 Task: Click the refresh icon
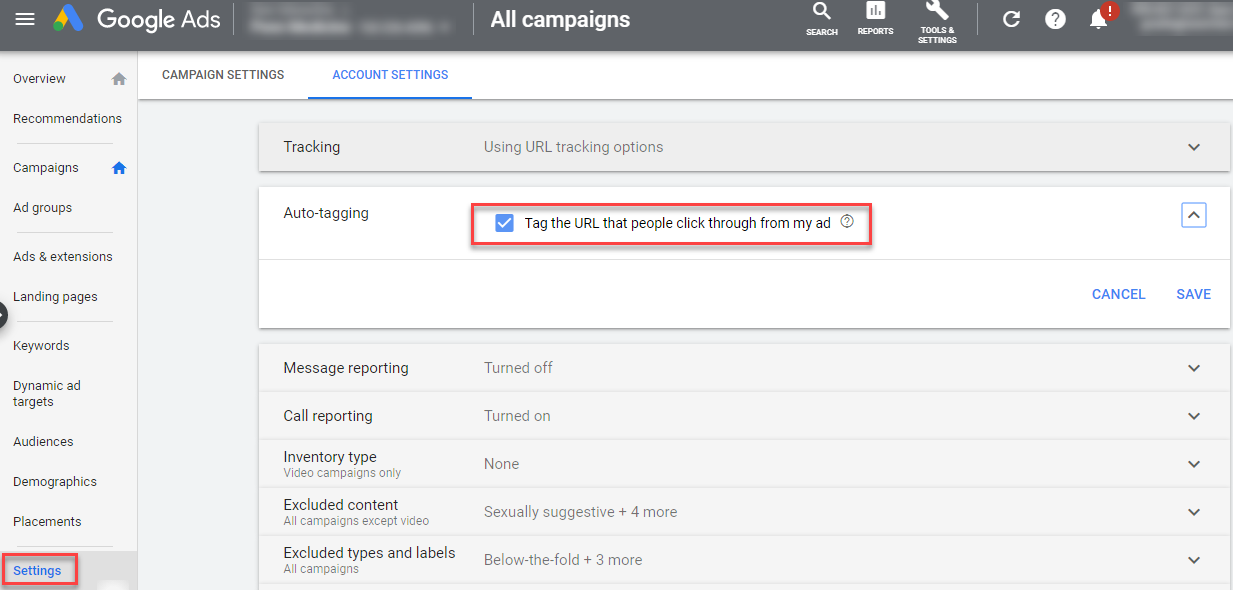[x=1011, y=18]
